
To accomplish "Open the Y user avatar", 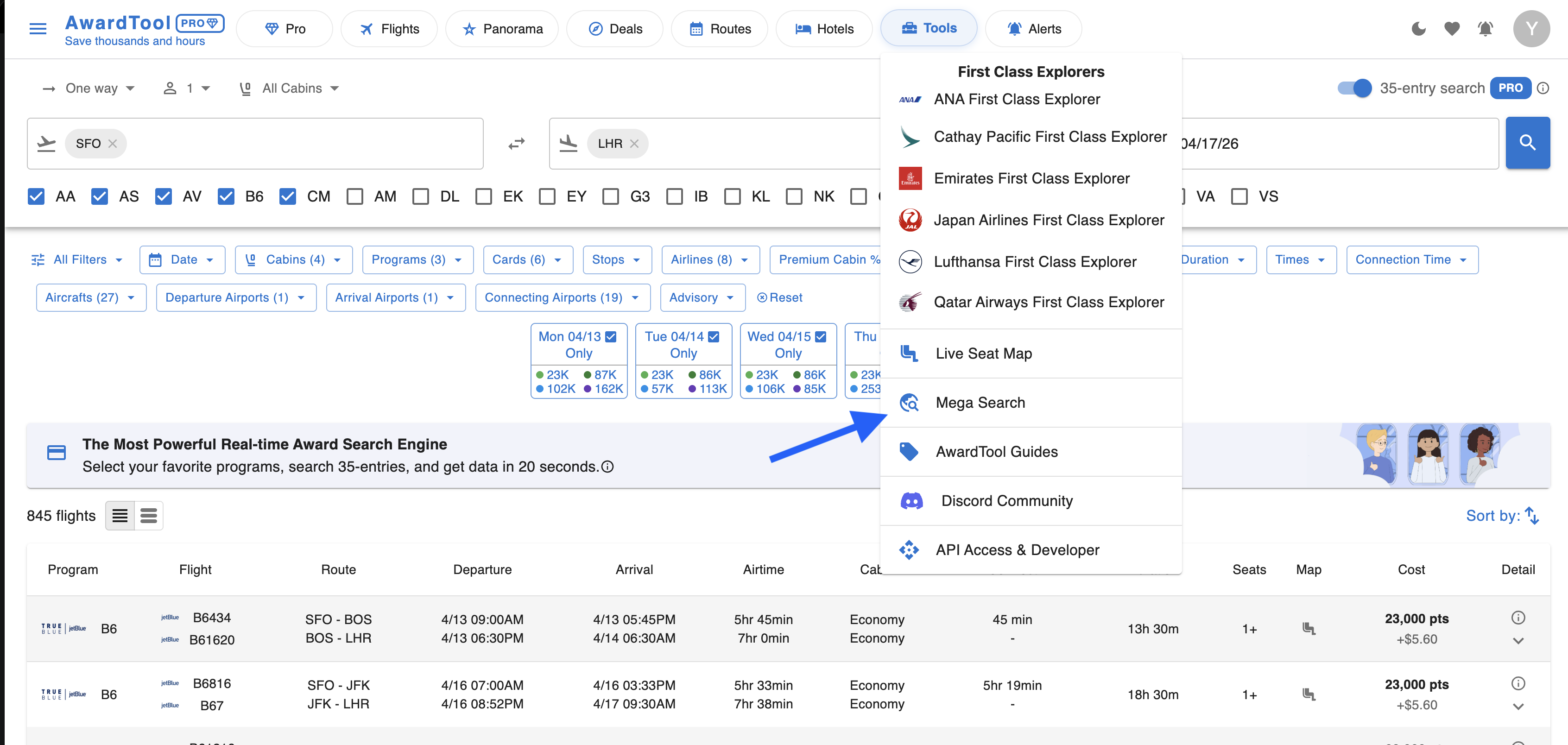I will click(1531, 29).
